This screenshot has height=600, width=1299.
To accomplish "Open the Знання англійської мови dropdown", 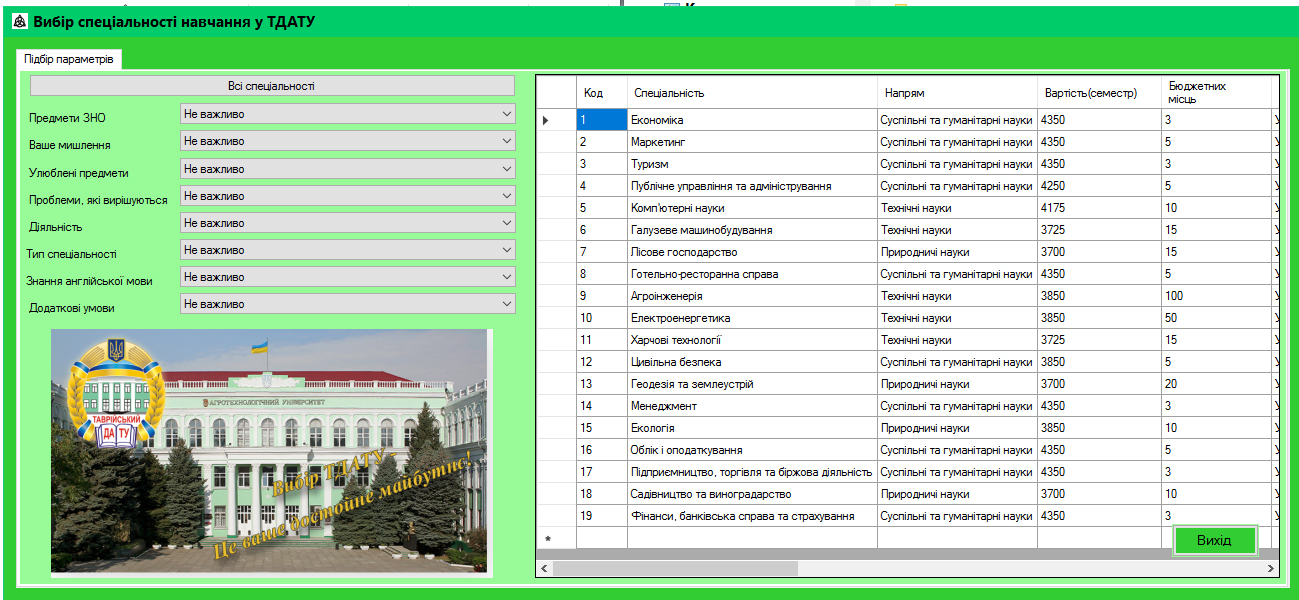I will pos(347,277).
